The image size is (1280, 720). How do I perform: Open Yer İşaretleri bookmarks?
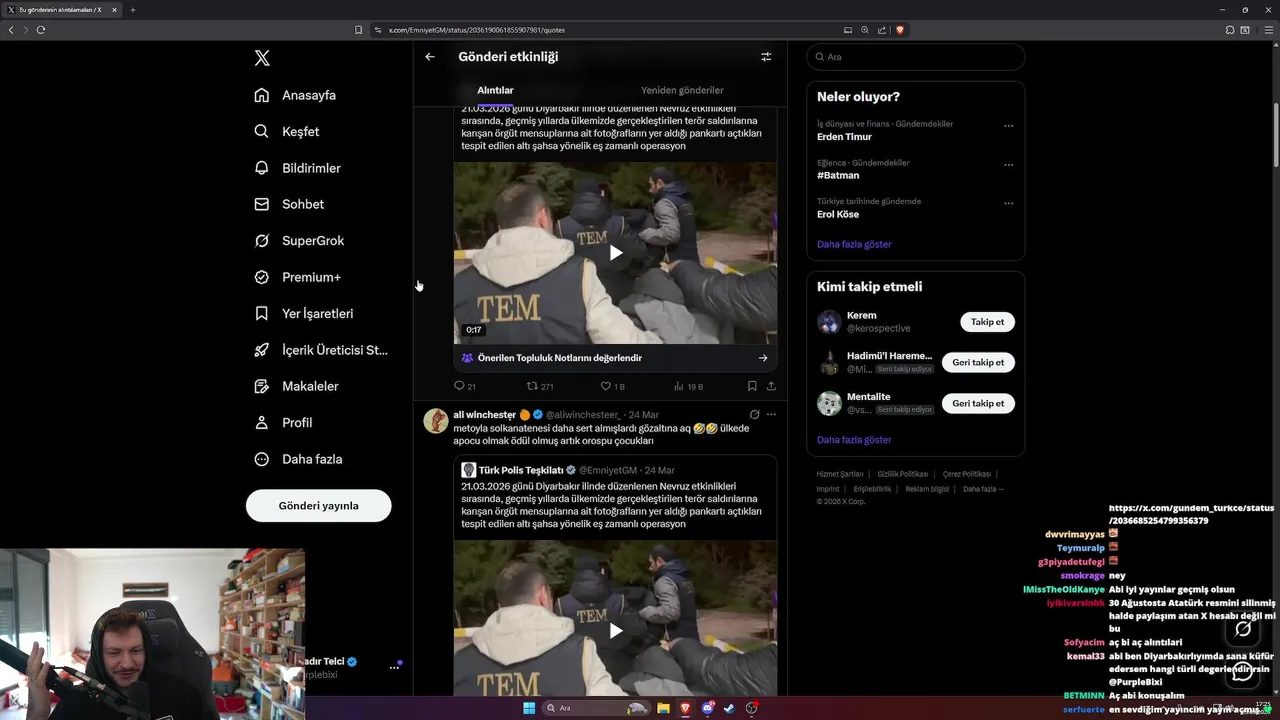[x=304, y=313]
